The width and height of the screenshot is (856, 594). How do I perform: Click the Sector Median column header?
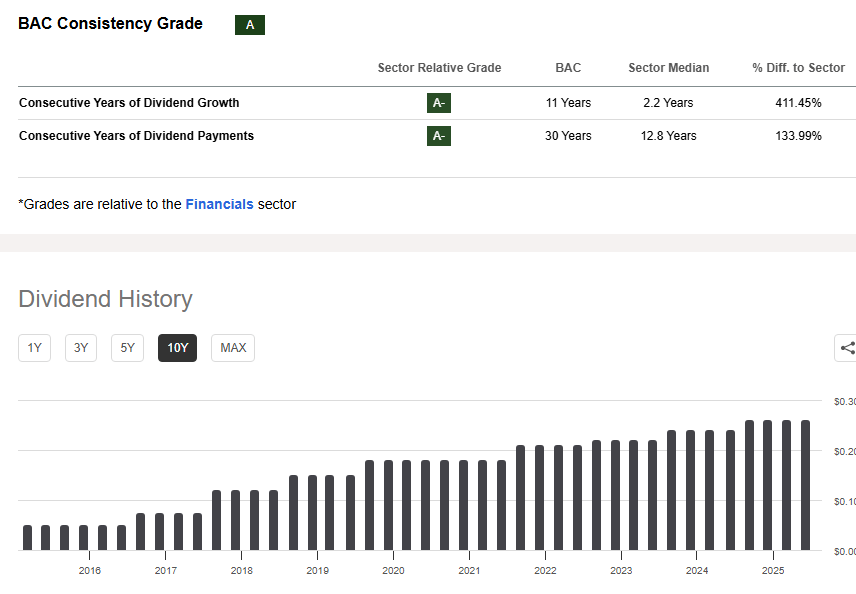click(668, 67)
